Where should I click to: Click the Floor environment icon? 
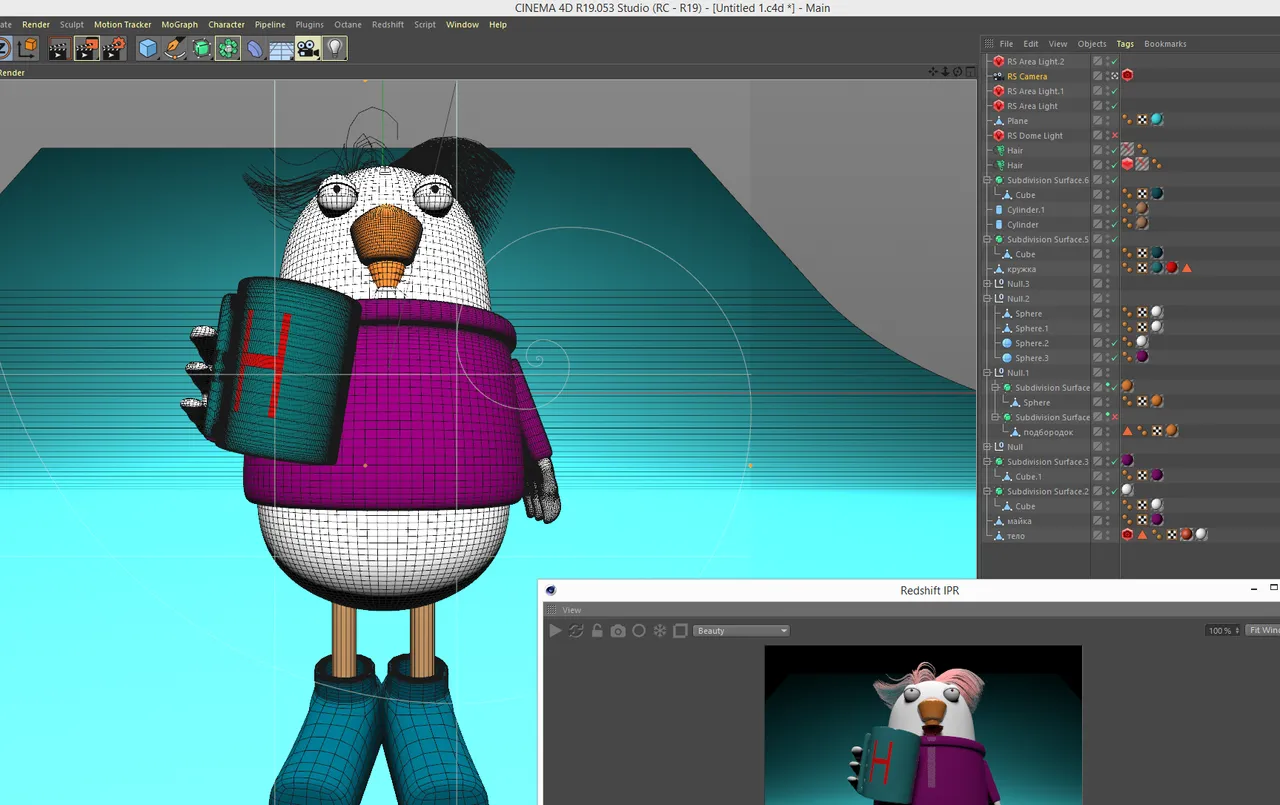pyautogui.click(x=281, y=48)
